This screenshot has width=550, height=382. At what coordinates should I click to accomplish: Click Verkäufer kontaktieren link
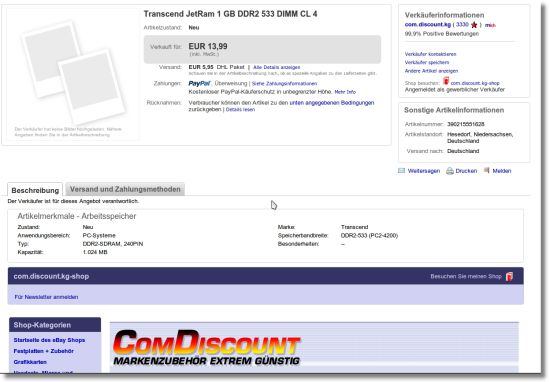click(430, 54)
